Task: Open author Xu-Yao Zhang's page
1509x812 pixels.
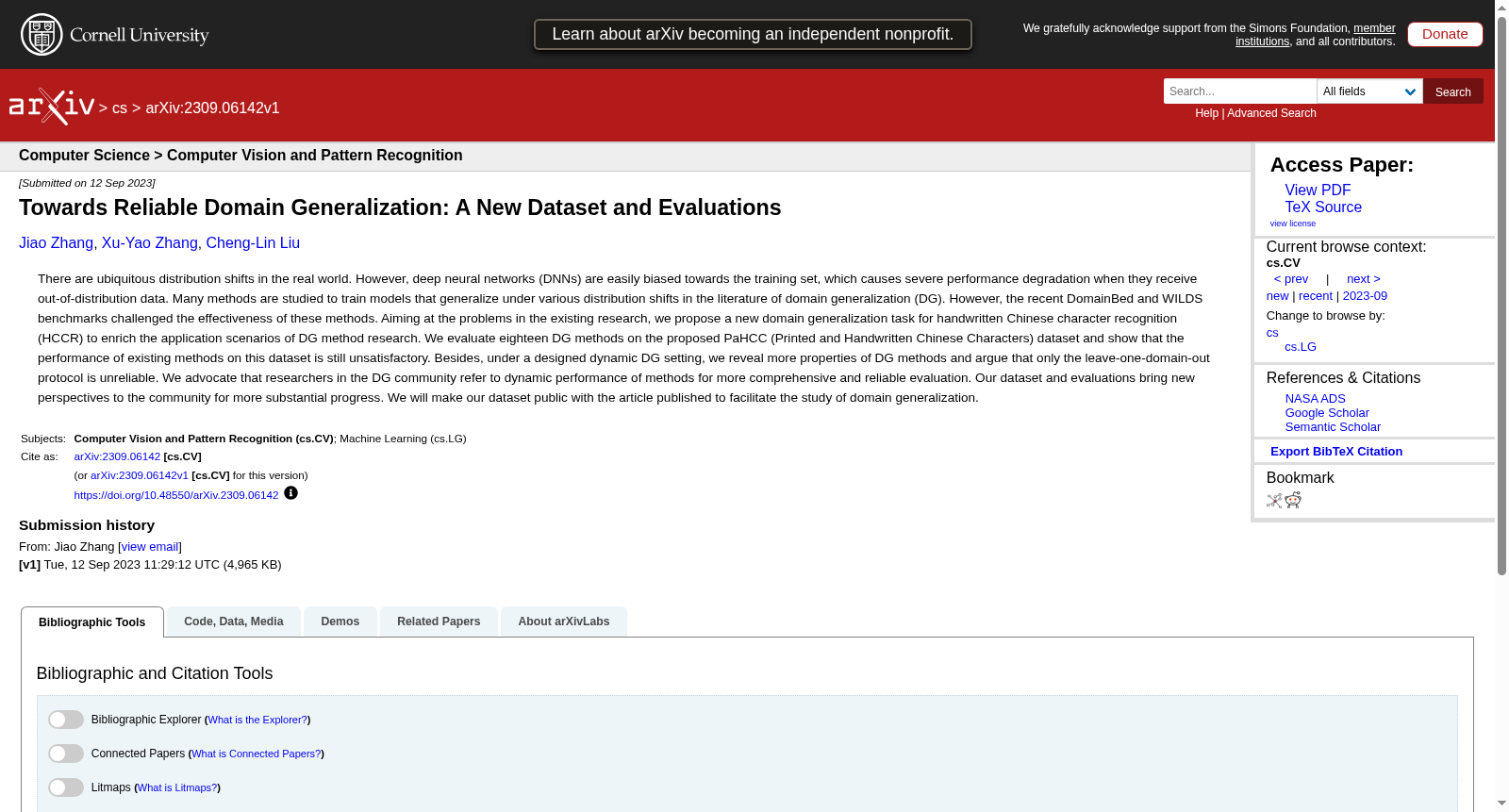Action: tap(150, 243)
